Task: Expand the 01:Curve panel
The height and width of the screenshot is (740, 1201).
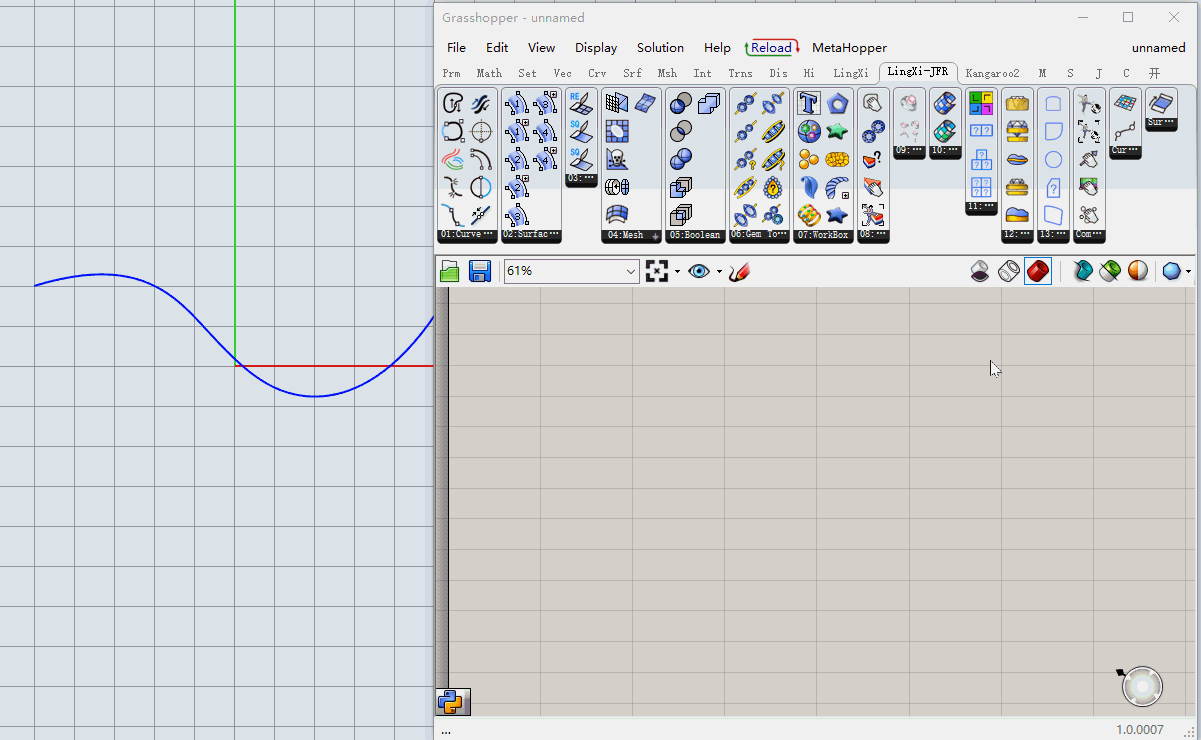Action: pyautogui.click(x=467, y=235)
